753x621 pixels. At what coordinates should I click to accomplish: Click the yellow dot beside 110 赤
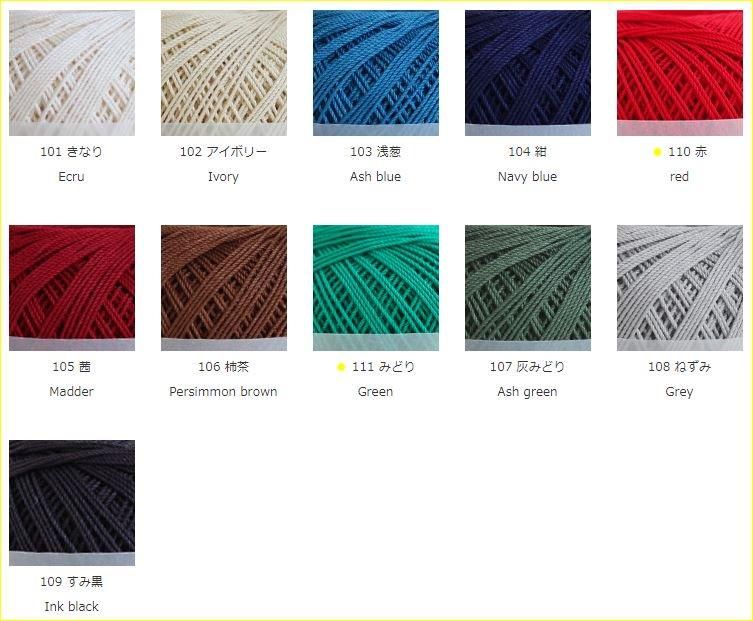pos(657,152)
